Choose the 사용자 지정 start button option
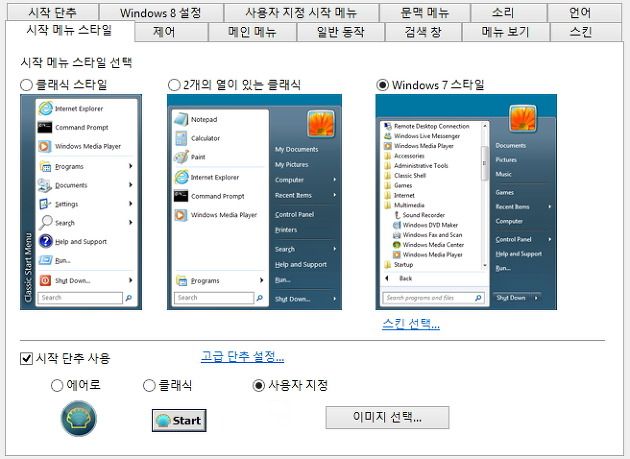This screenshot has width=630, height=459. point(258,385)
